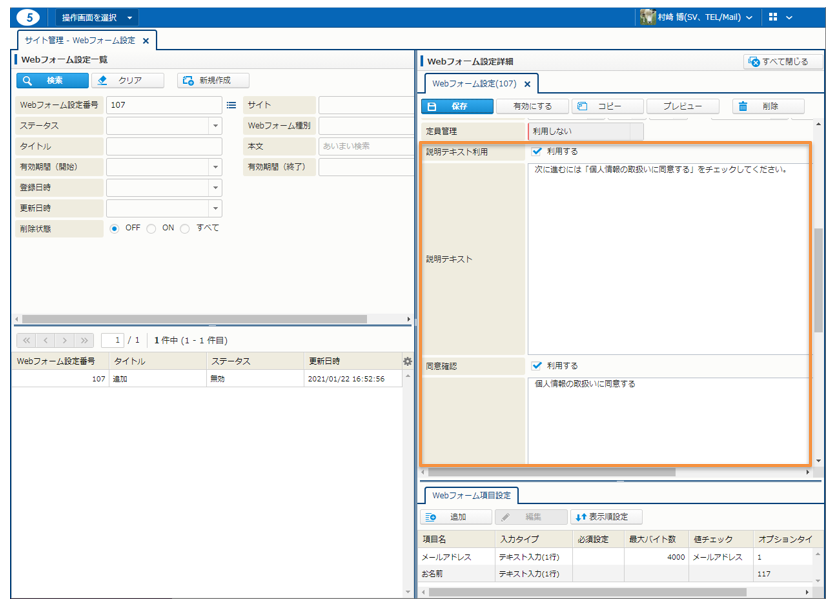Screen dimensions: 838x608
Task: Close the Webフォーム設定(107) tab
Action: (x=528, y=84)
